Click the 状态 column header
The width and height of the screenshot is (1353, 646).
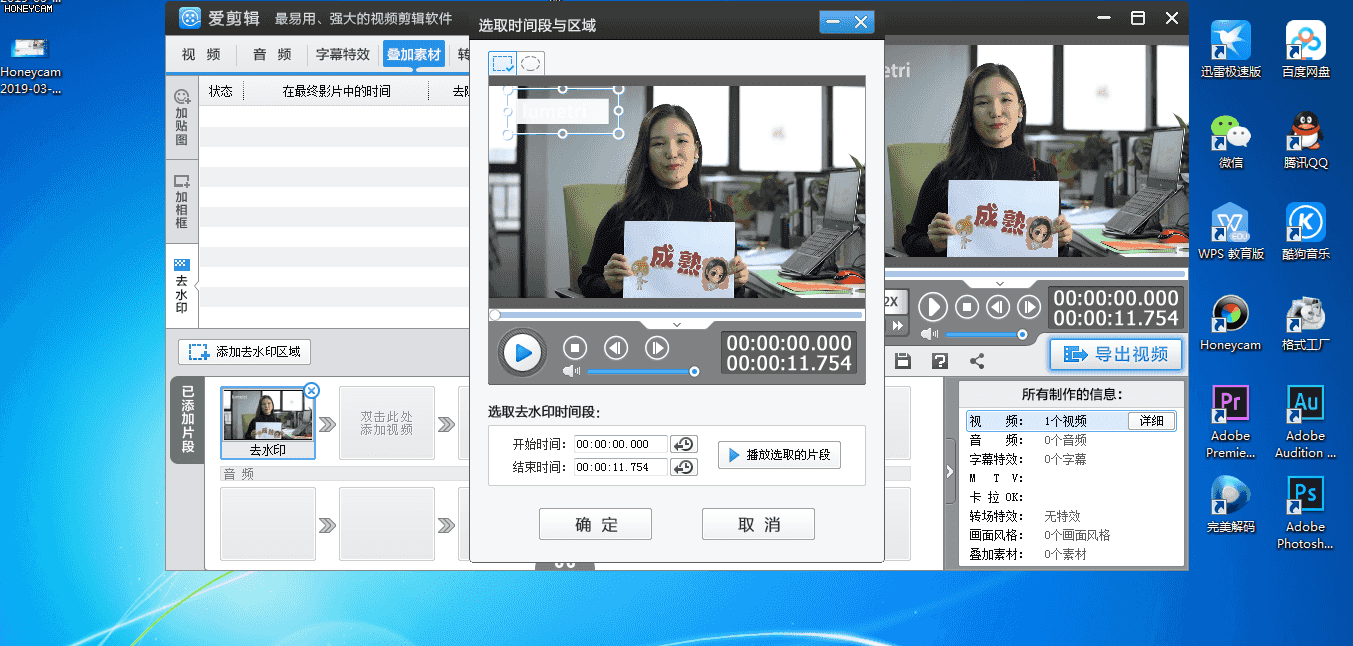221,91
